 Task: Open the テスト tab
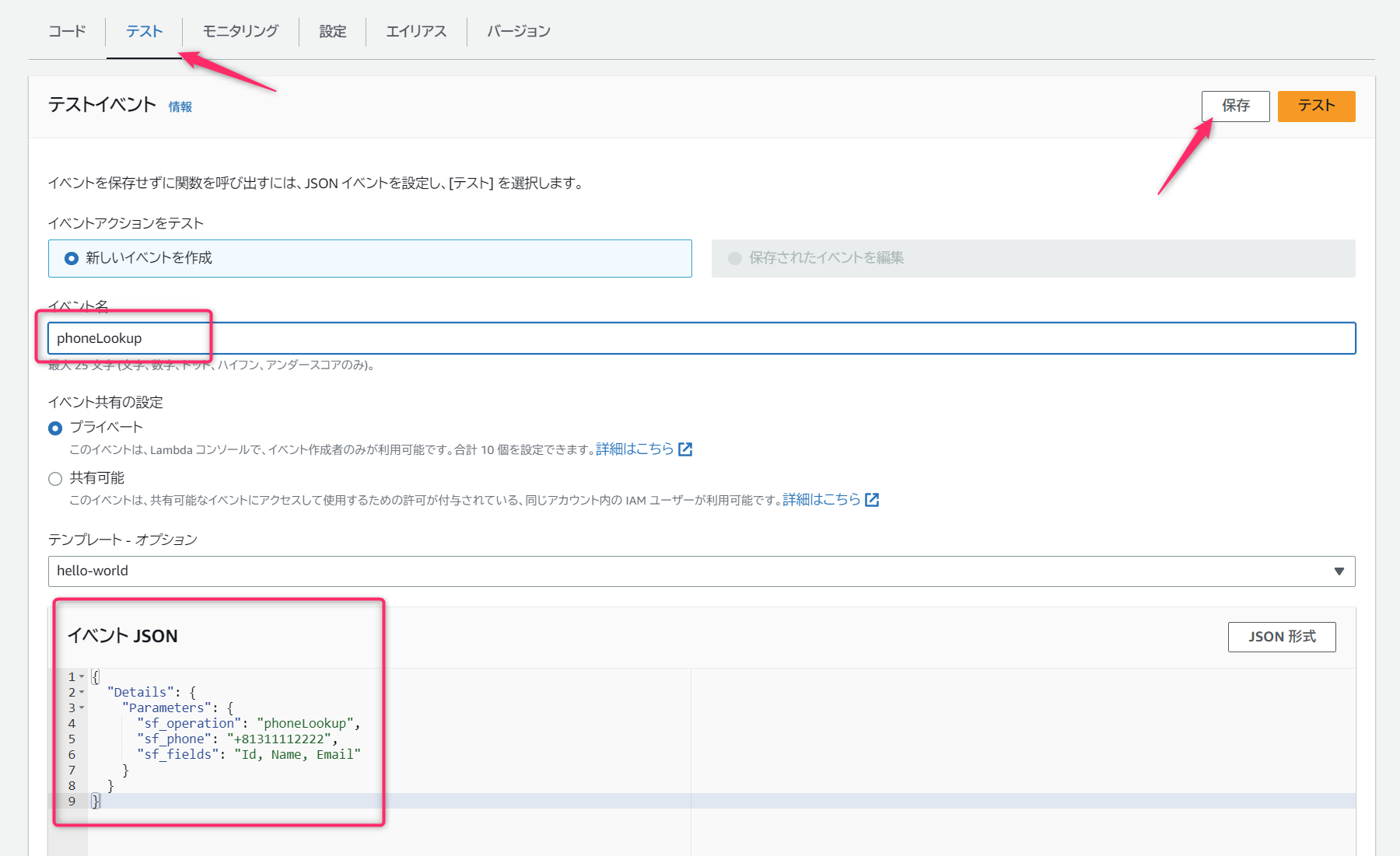pos(145,31)
